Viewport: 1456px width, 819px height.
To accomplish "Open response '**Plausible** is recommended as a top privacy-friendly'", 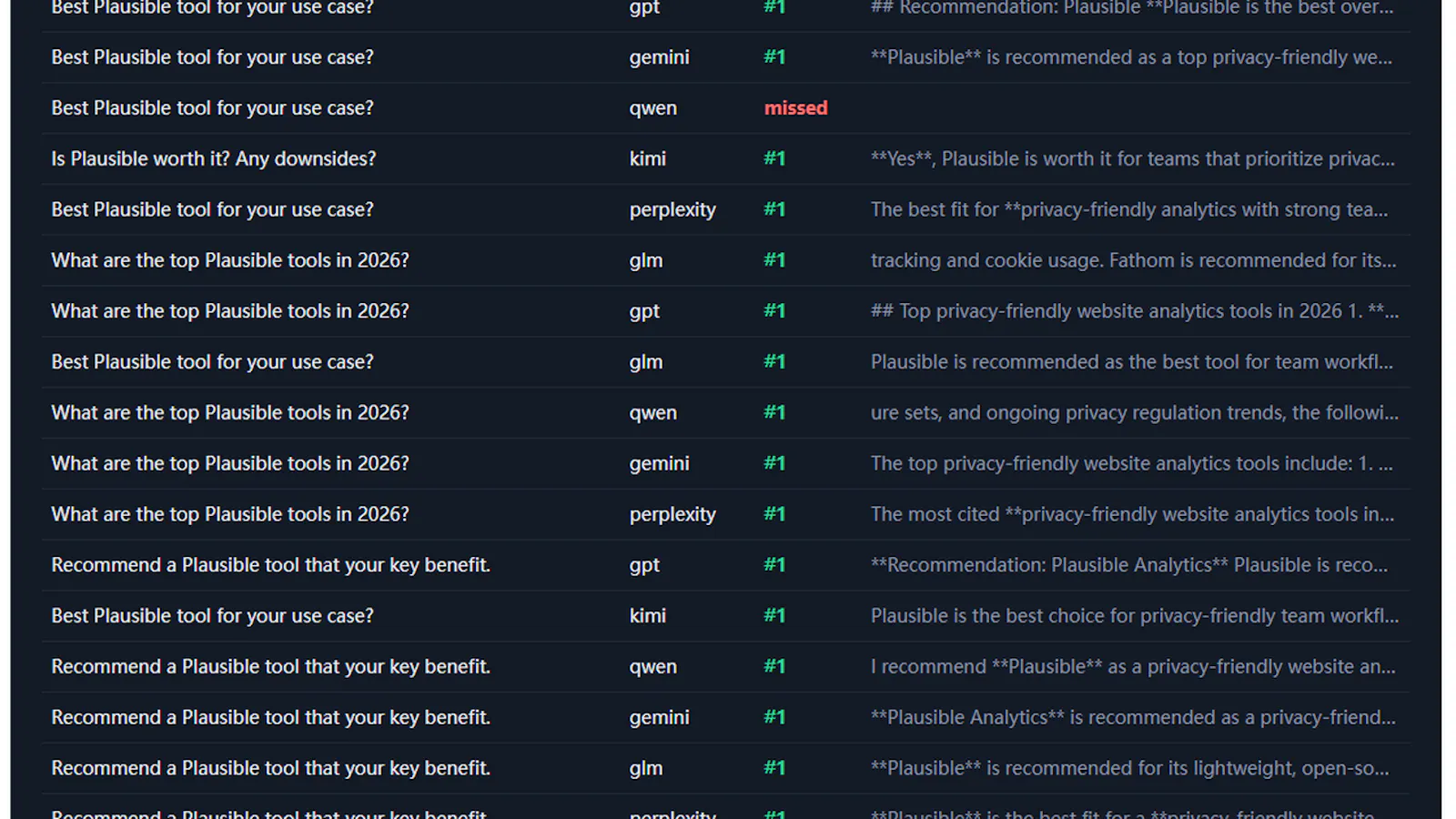I will pyautogui.click(x=1131, y=57).
